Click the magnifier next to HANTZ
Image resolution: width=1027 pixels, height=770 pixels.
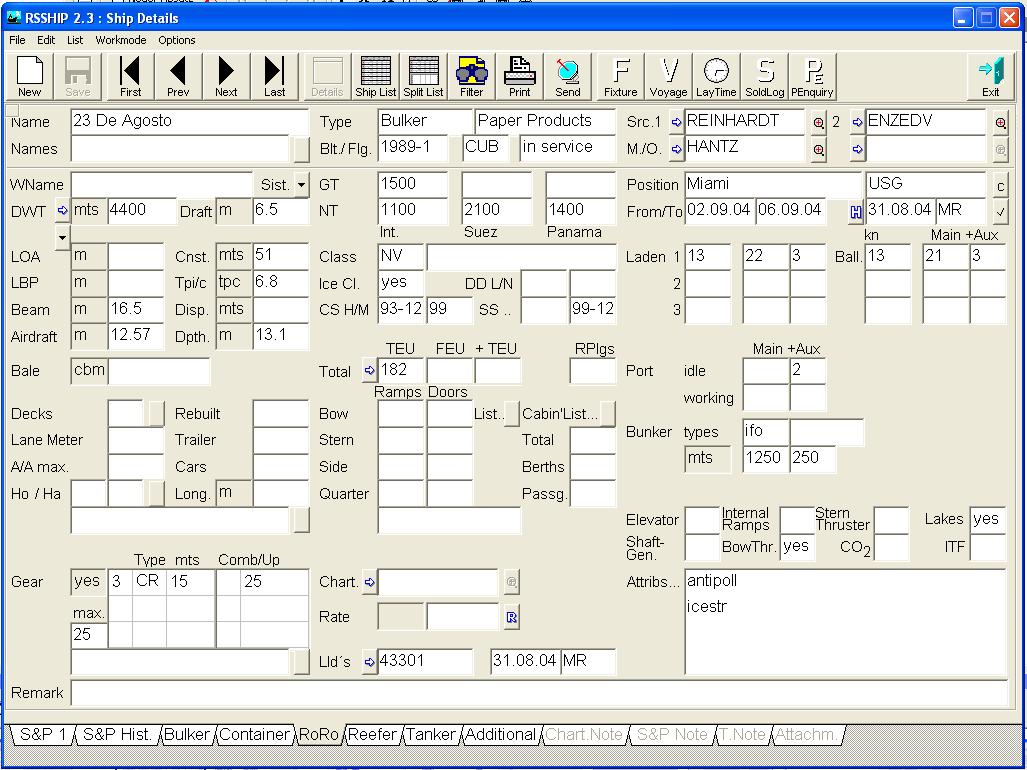[x=819, y=150]
